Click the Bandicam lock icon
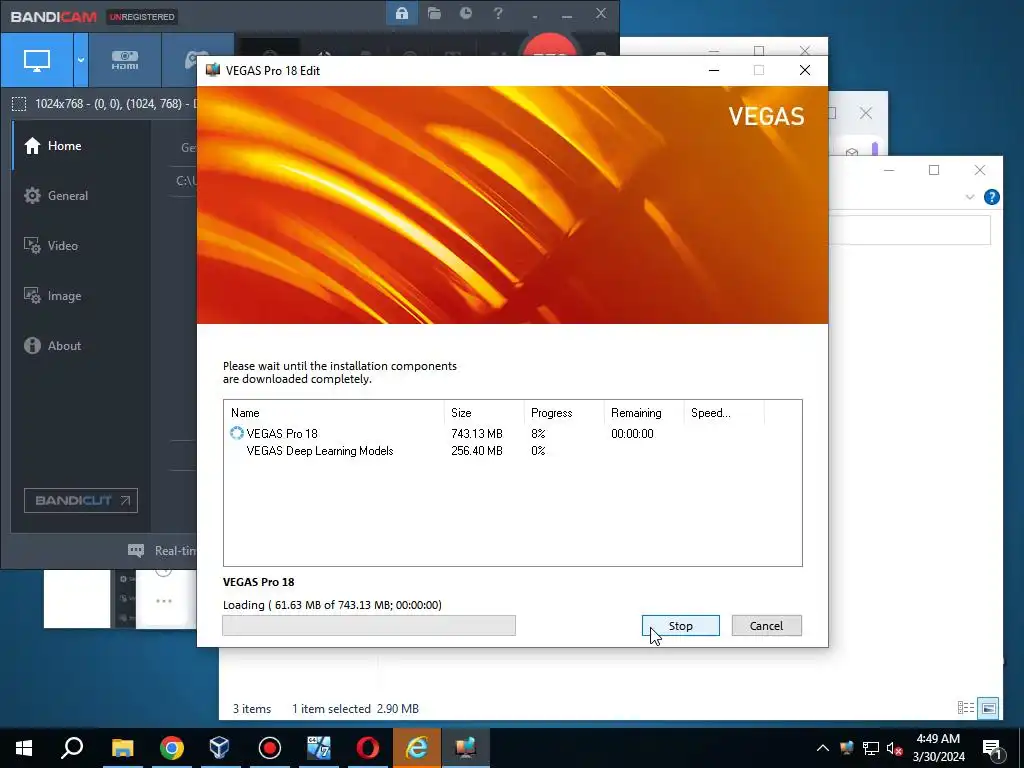The width and height of the screenshot is (1024, 768). [x=402, y=13]
